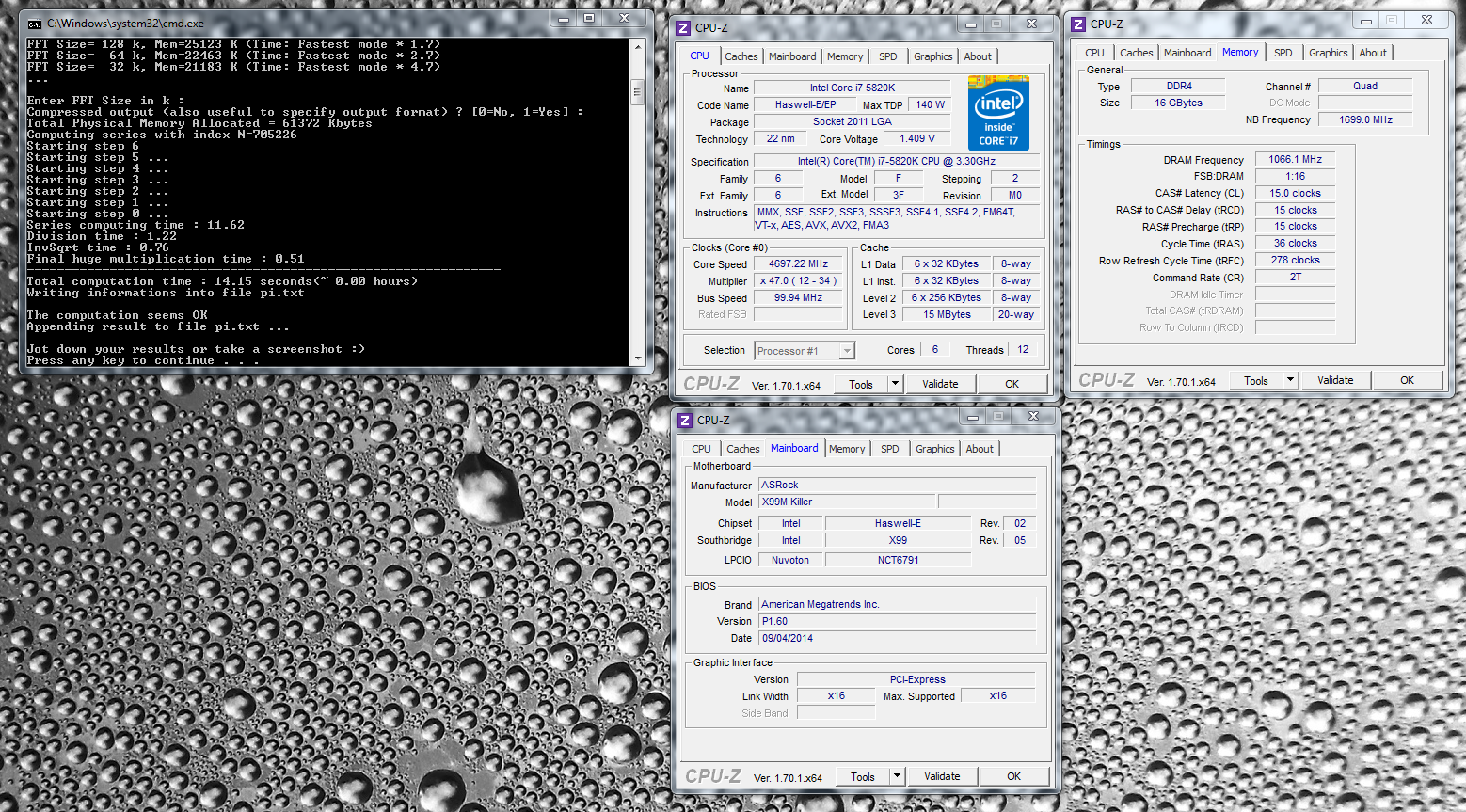Screen dimensions: 1466x812
Task: Click the memory Size value 16 GBytes
Action: click(x=1179, y=103)
